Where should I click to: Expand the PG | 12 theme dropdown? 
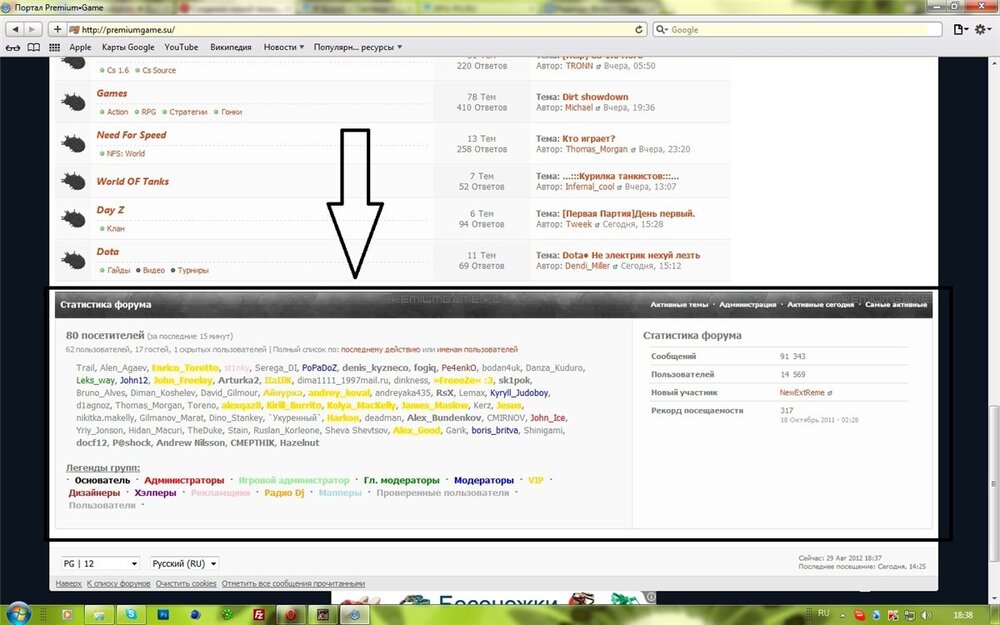[100, 563]
